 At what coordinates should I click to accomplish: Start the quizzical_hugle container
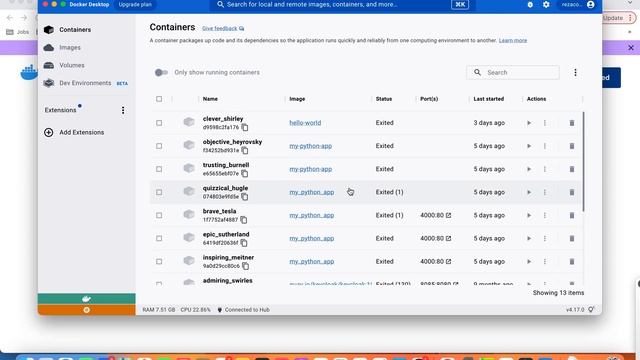pos(529,192)
